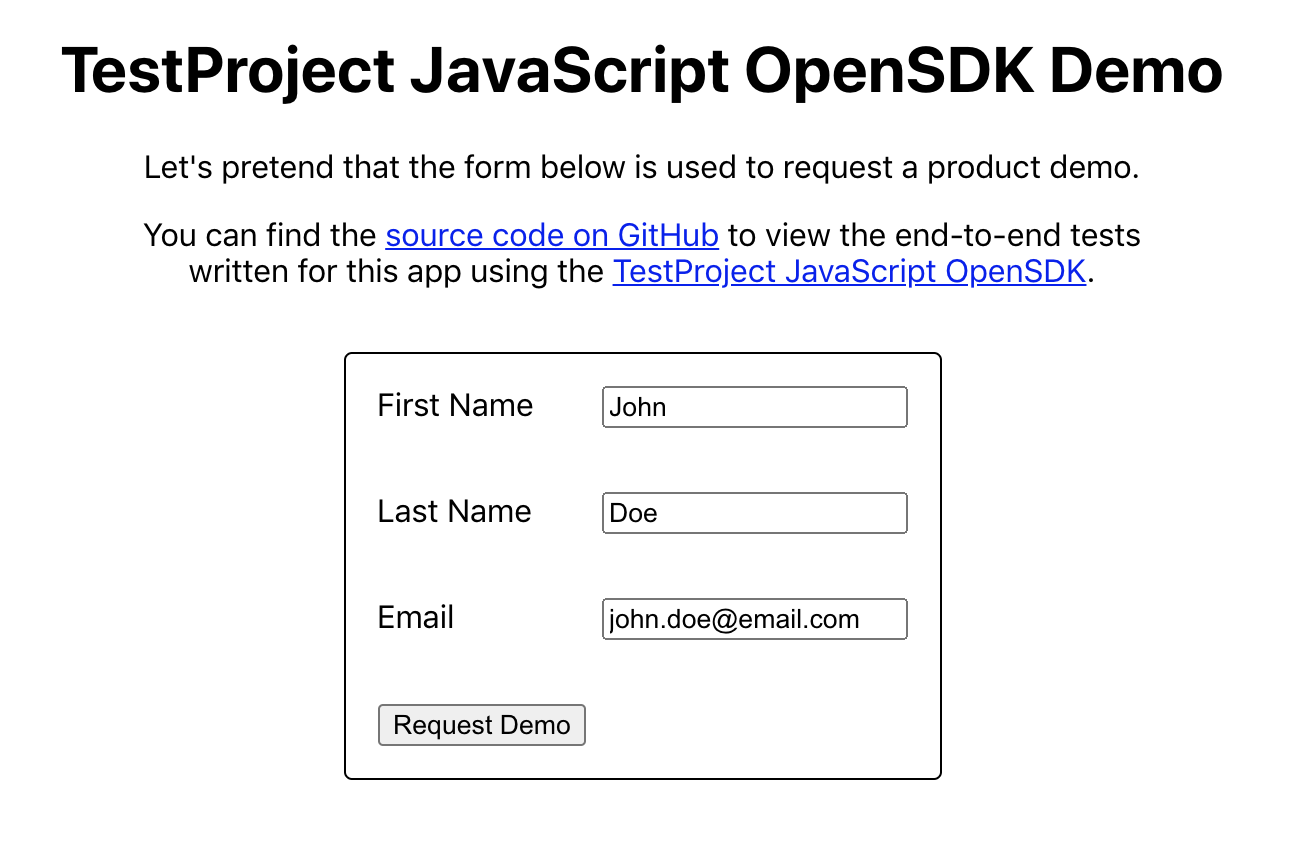Image resolution: width=1302 pixels, height=862 pixels.
Task: Click the Last Name label
Action: [x=454, y=511]
